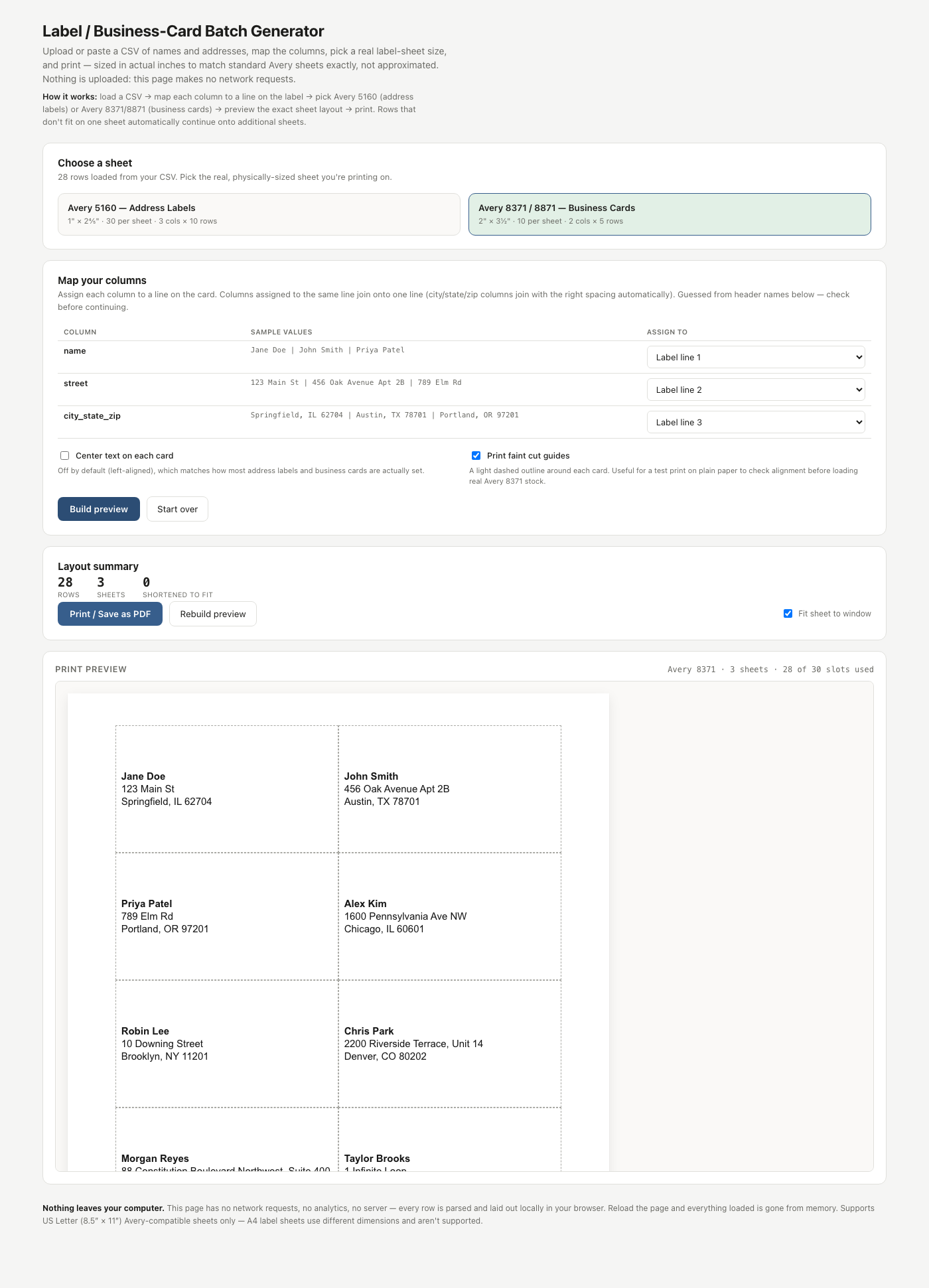Open the name column assignment dropdown
The image size is (929, 1288).
(756, 357)
